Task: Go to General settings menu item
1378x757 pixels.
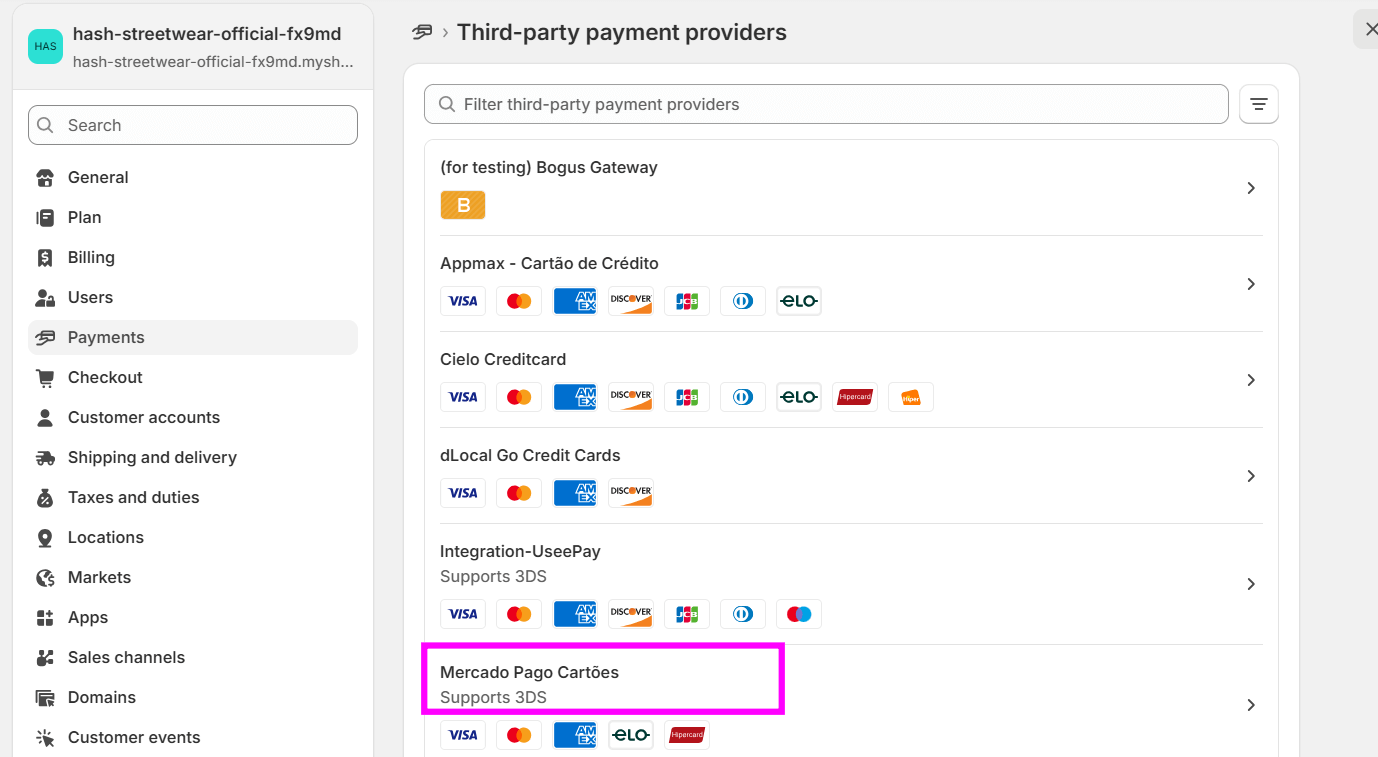Action: pos(193,177)
